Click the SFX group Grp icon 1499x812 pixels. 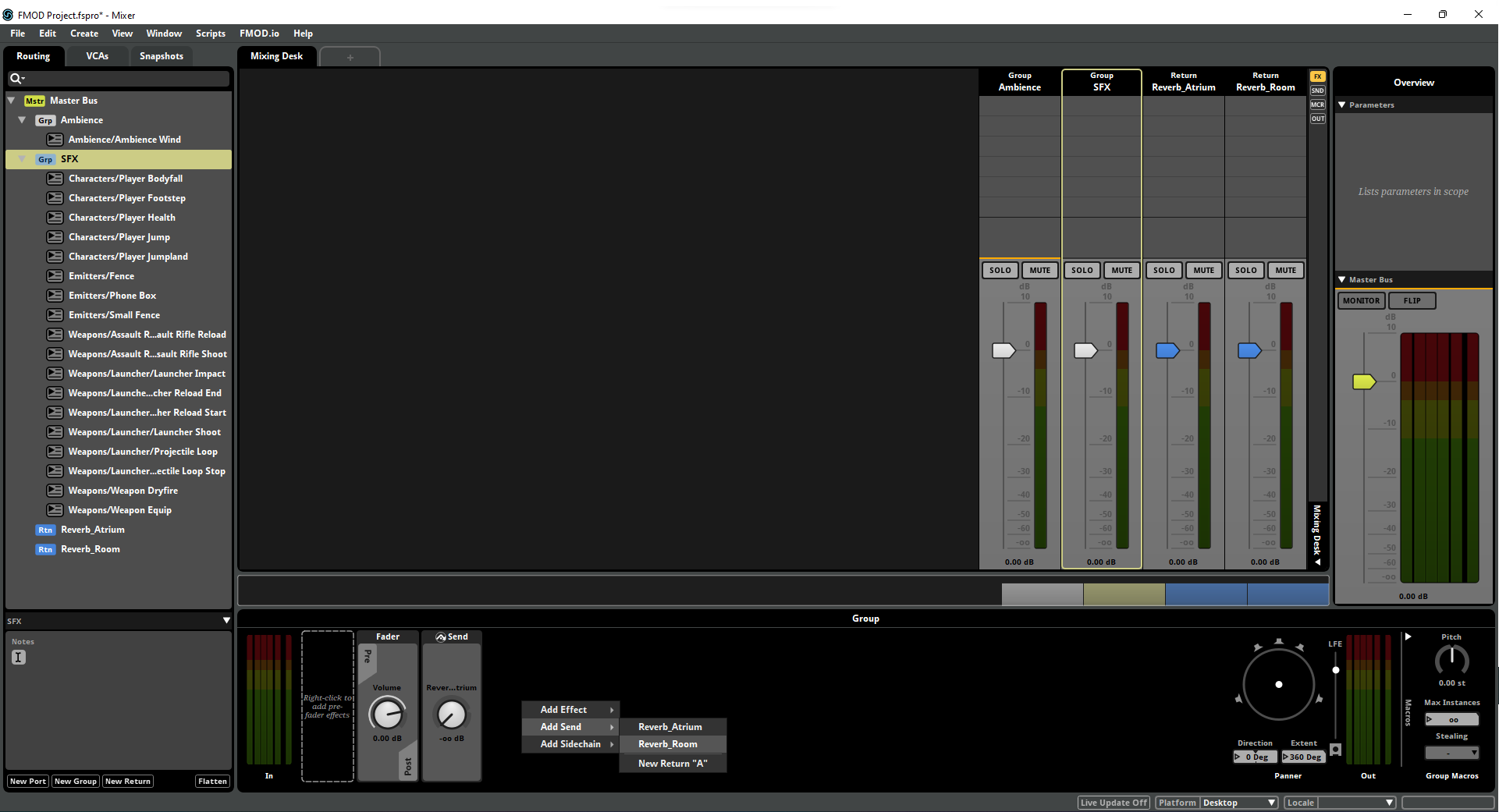(45, 159)
